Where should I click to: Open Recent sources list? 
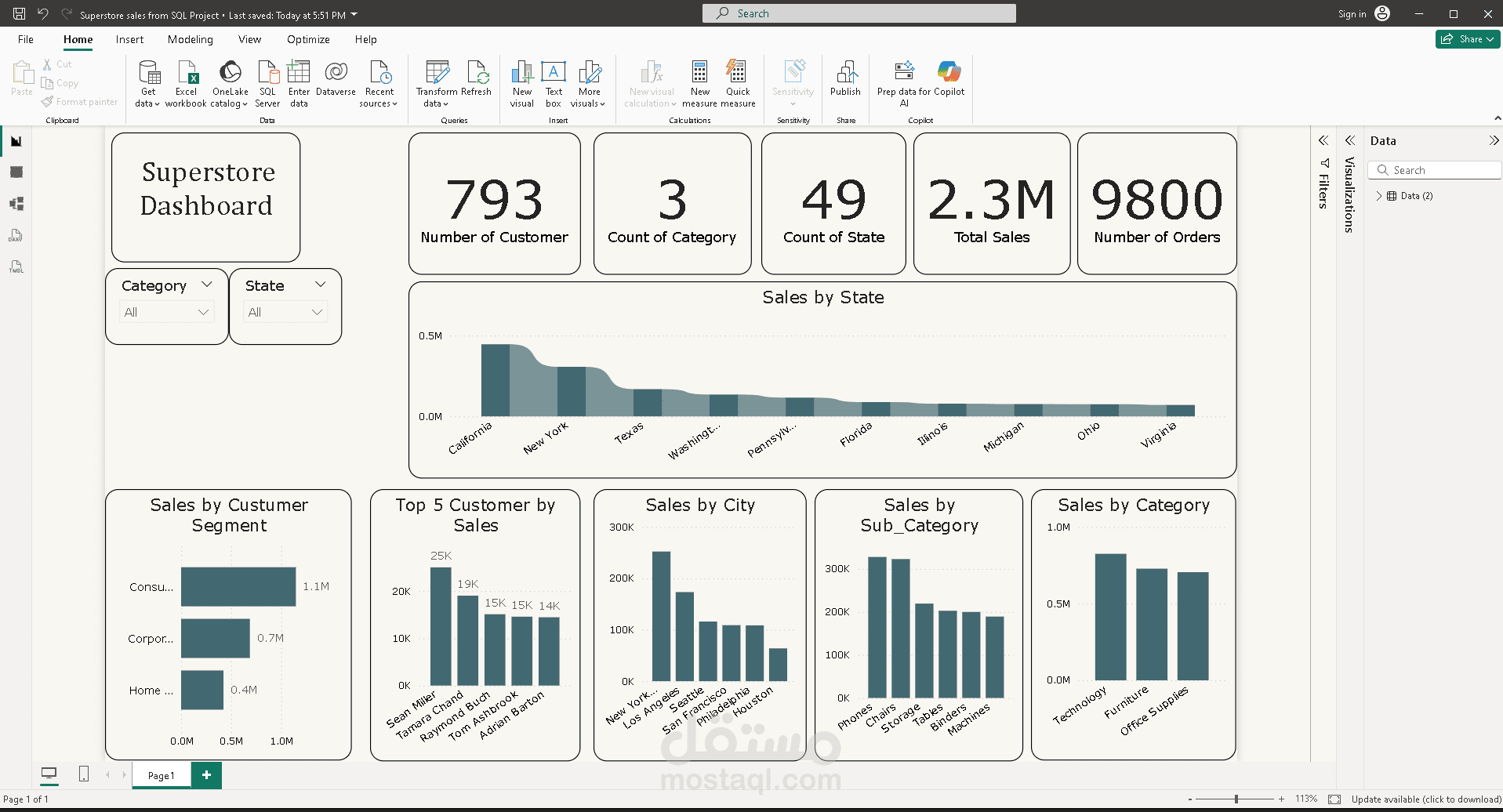(x=380, y=84)
